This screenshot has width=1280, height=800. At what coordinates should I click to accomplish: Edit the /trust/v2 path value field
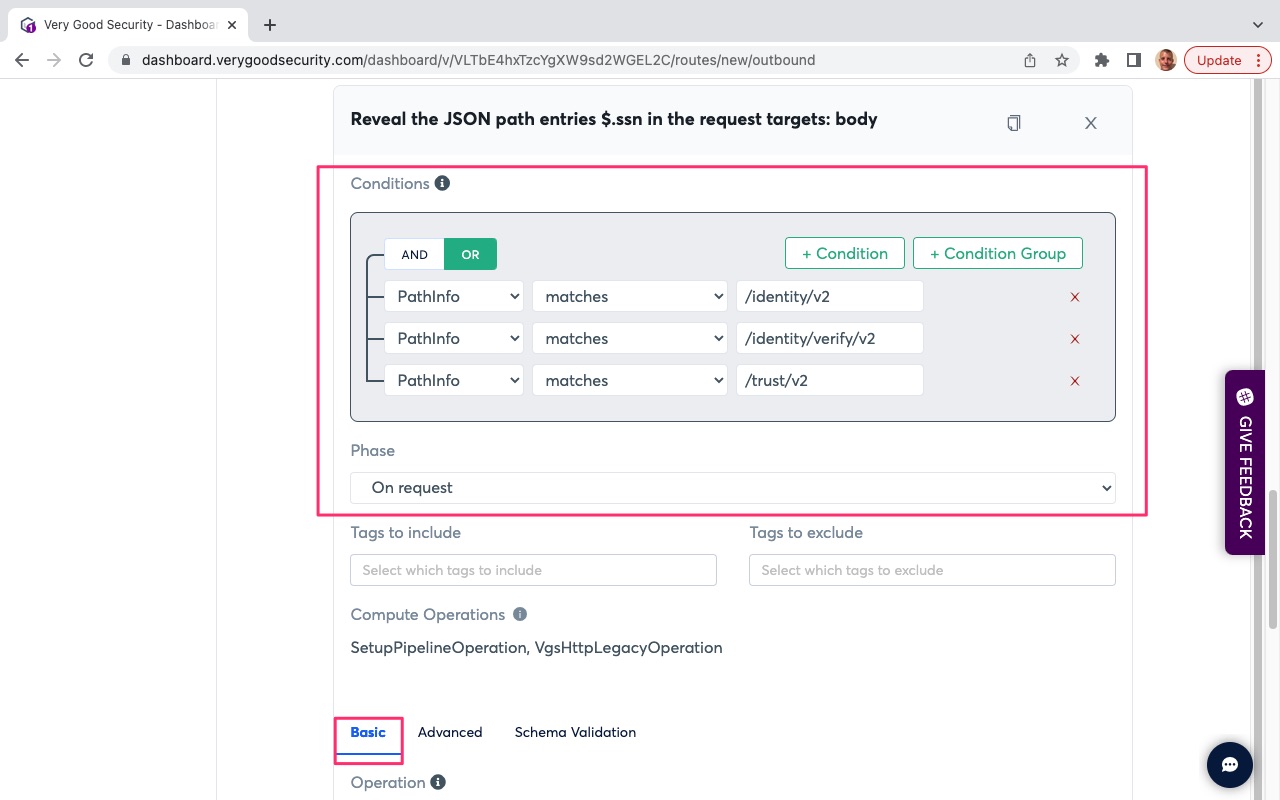(830, 381)
